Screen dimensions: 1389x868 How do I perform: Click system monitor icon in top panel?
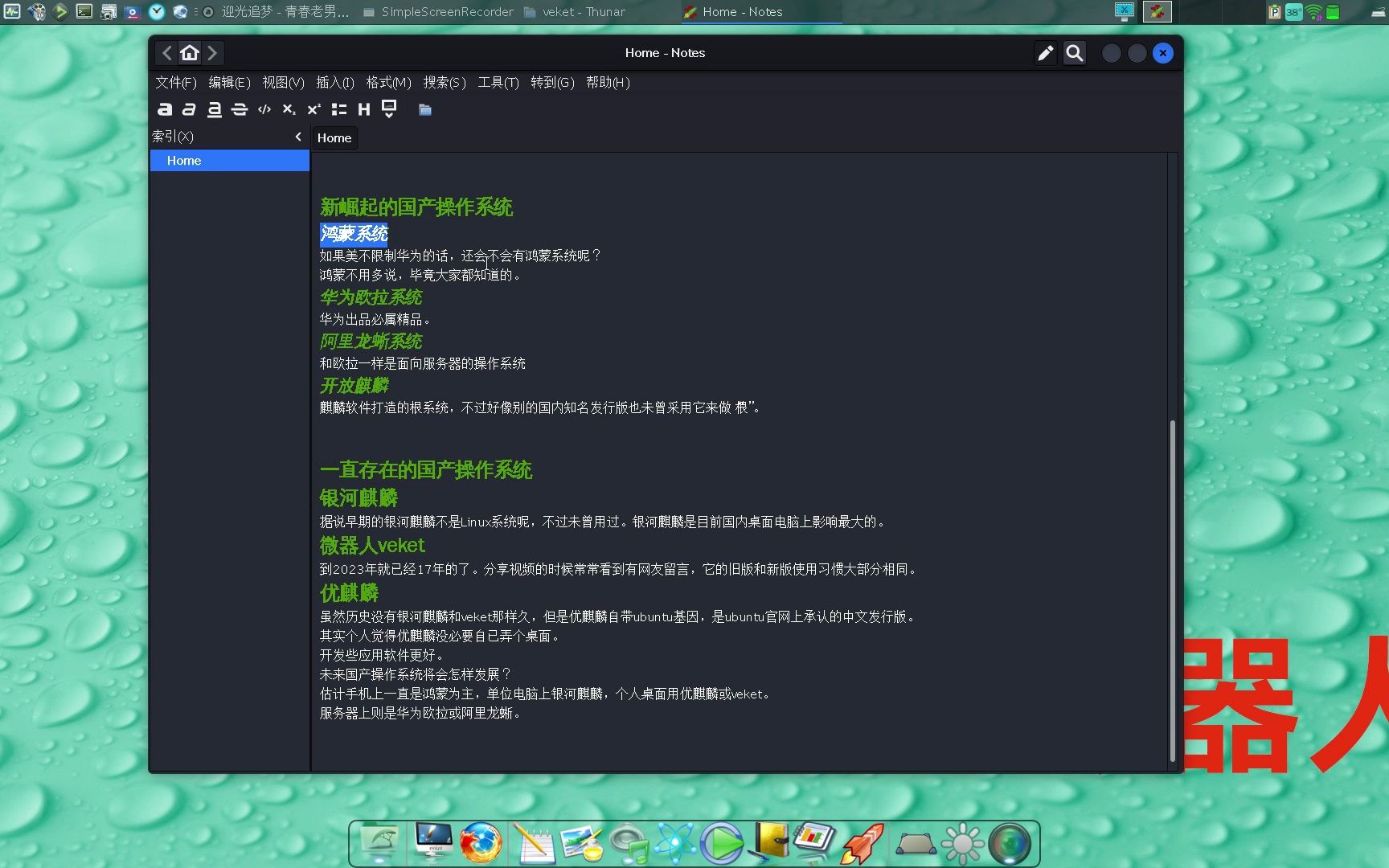click(12, 11)
